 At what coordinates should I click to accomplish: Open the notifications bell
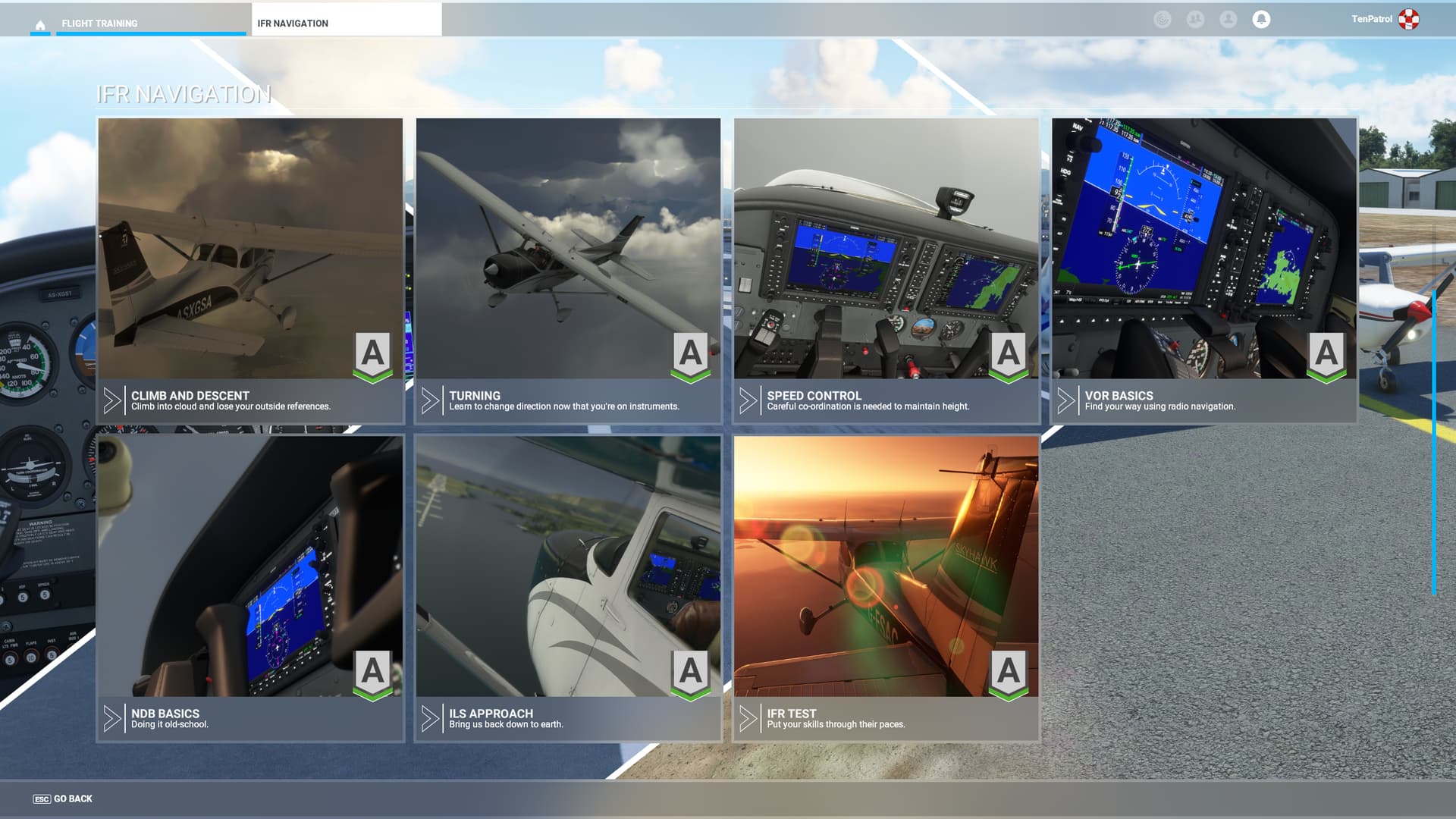pos(1261,19)
